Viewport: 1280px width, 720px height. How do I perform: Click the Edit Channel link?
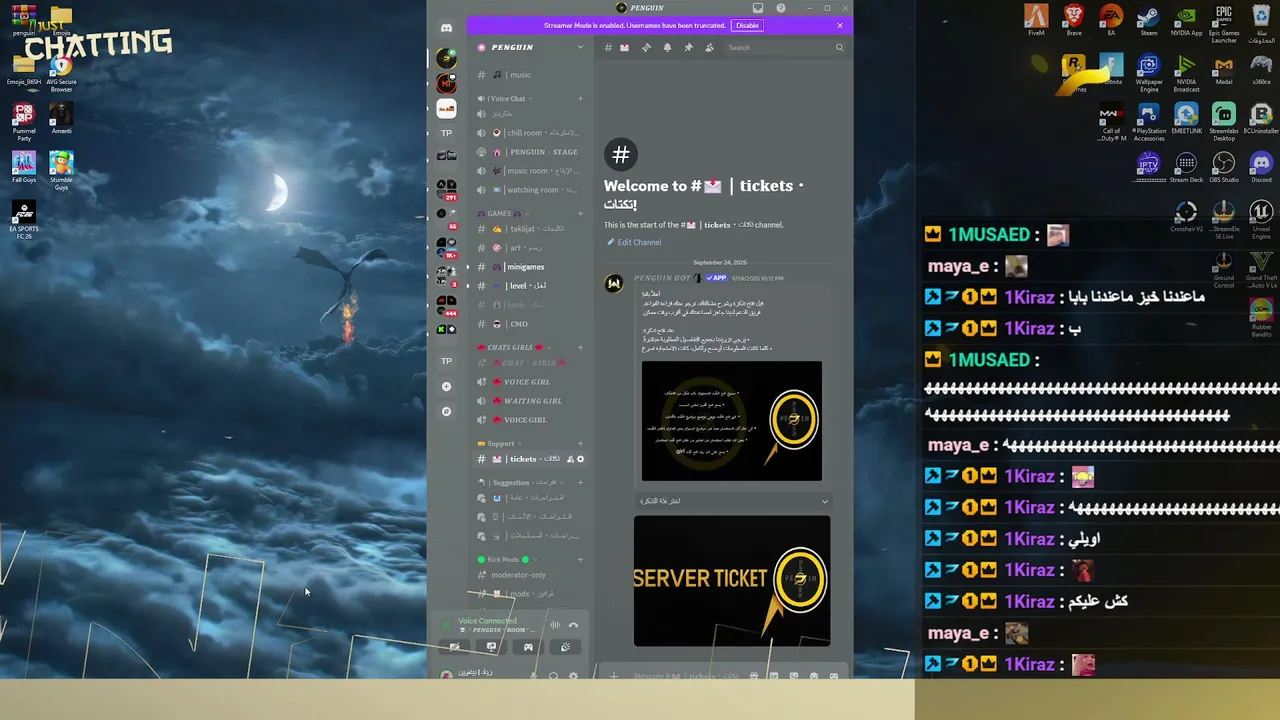click(x=634, y=242)
